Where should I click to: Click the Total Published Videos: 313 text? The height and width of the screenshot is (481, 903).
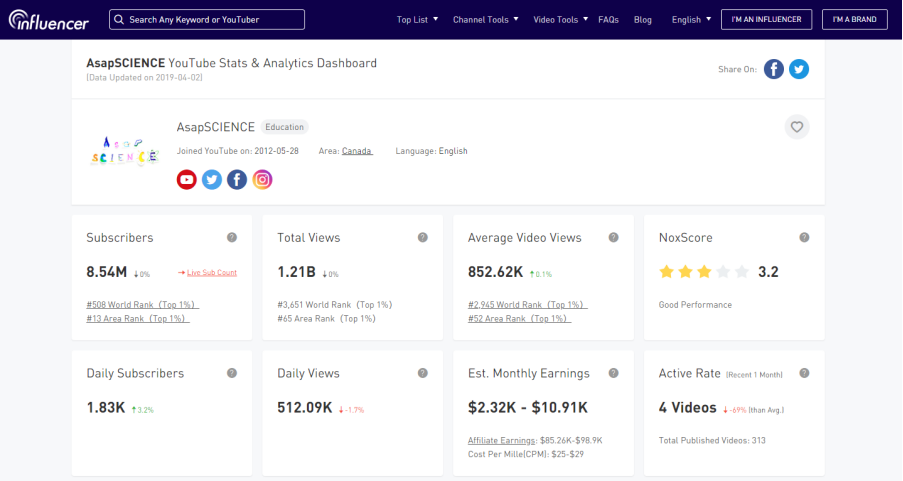pyautogui.click(x=712, y=441)
